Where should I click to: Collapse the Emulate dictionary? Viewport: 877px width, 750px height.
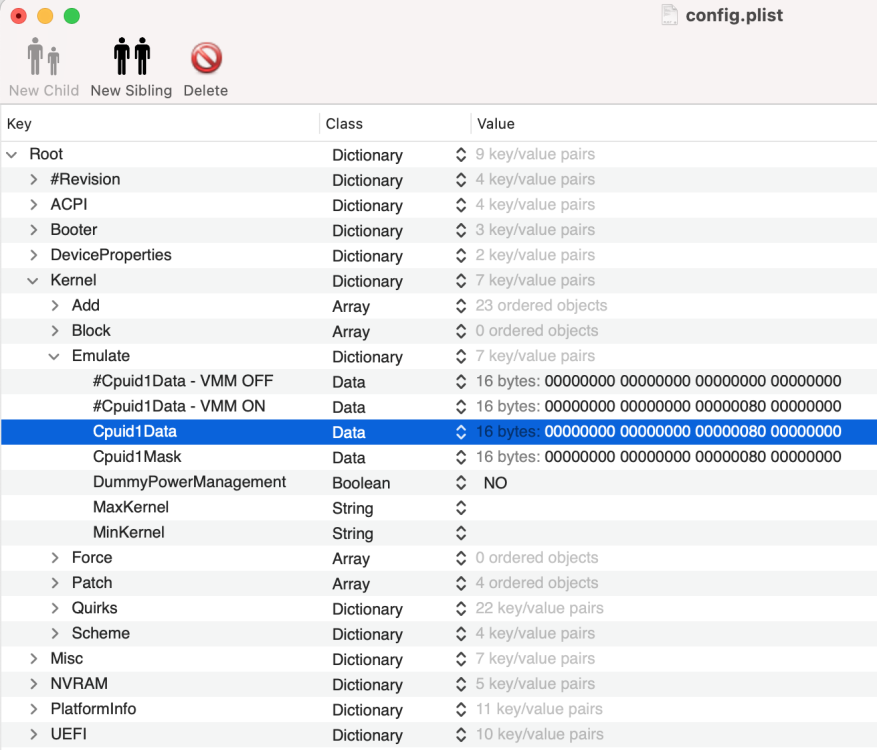[x=54, y=356]
